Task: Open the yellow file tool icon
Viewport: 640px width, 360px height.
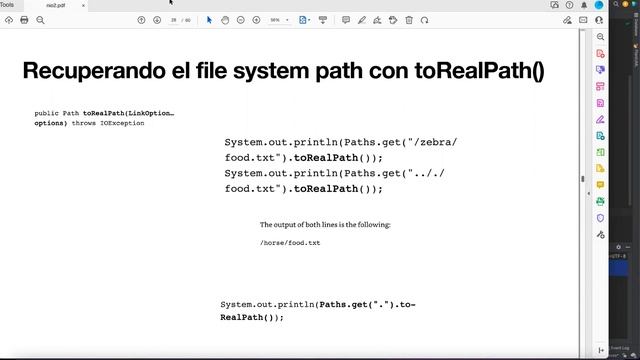Action: 600,169
